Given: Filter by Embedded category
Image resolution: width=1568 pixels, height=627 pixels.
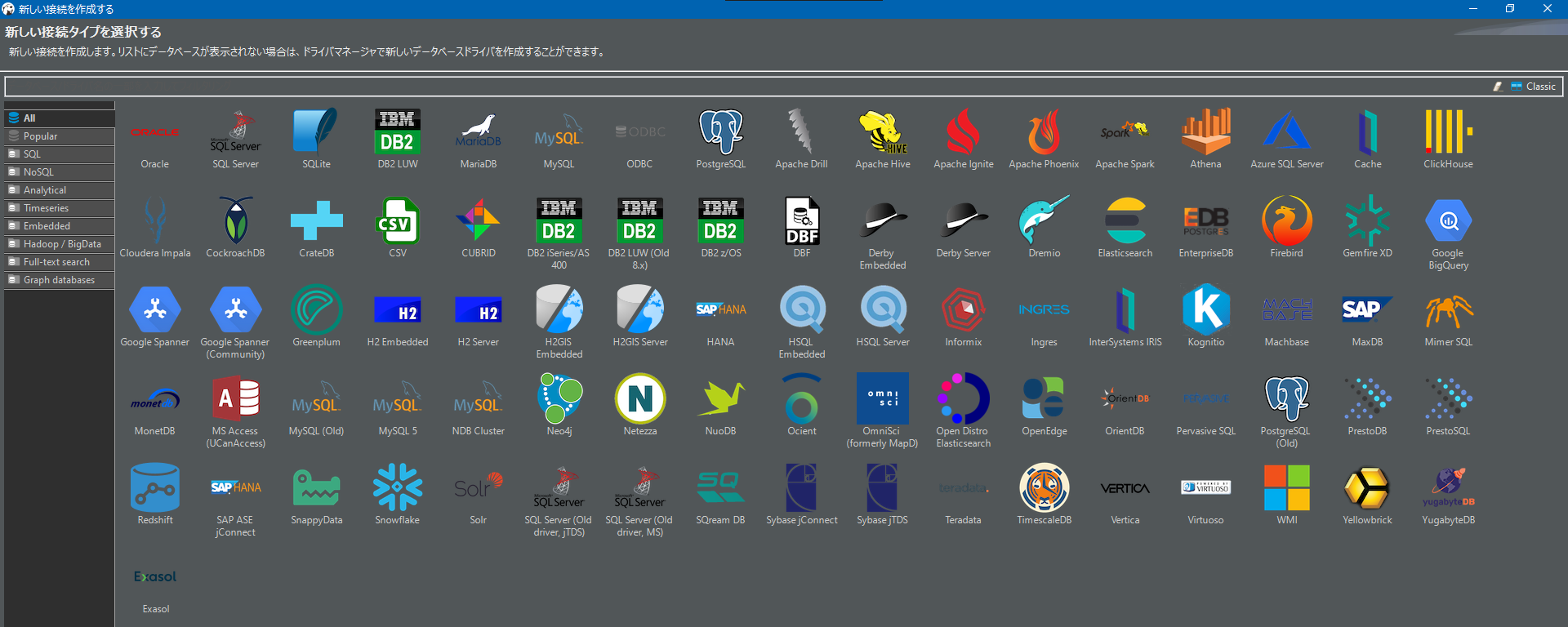Looking at the screenshot, I should pyautogui.click(x=59, y=226).
